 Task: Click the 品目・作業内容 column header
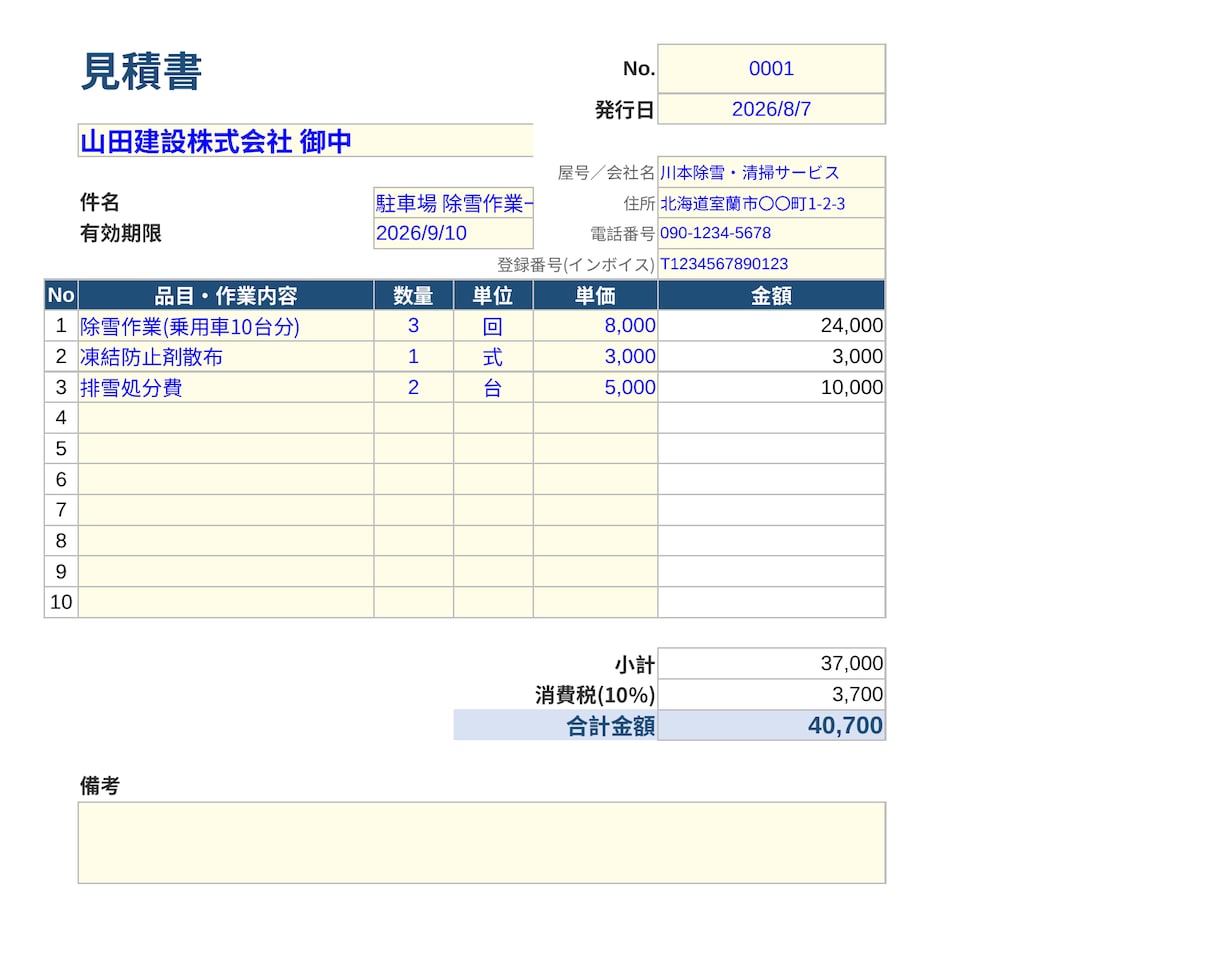[226, 296]
